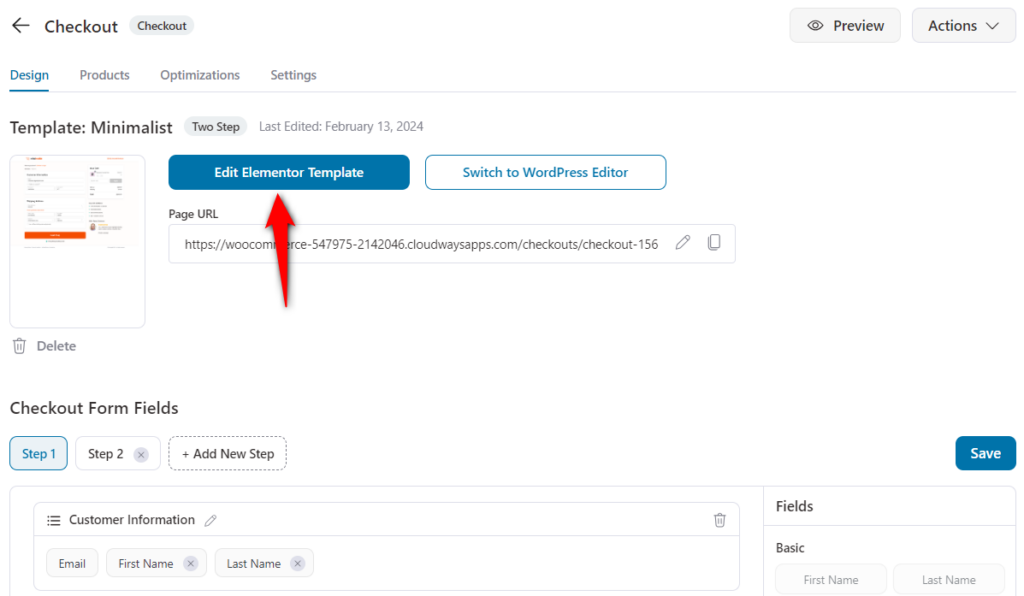Delete the Customer Information section trash icon
The image size is (1024, 596).
[719, 519]
